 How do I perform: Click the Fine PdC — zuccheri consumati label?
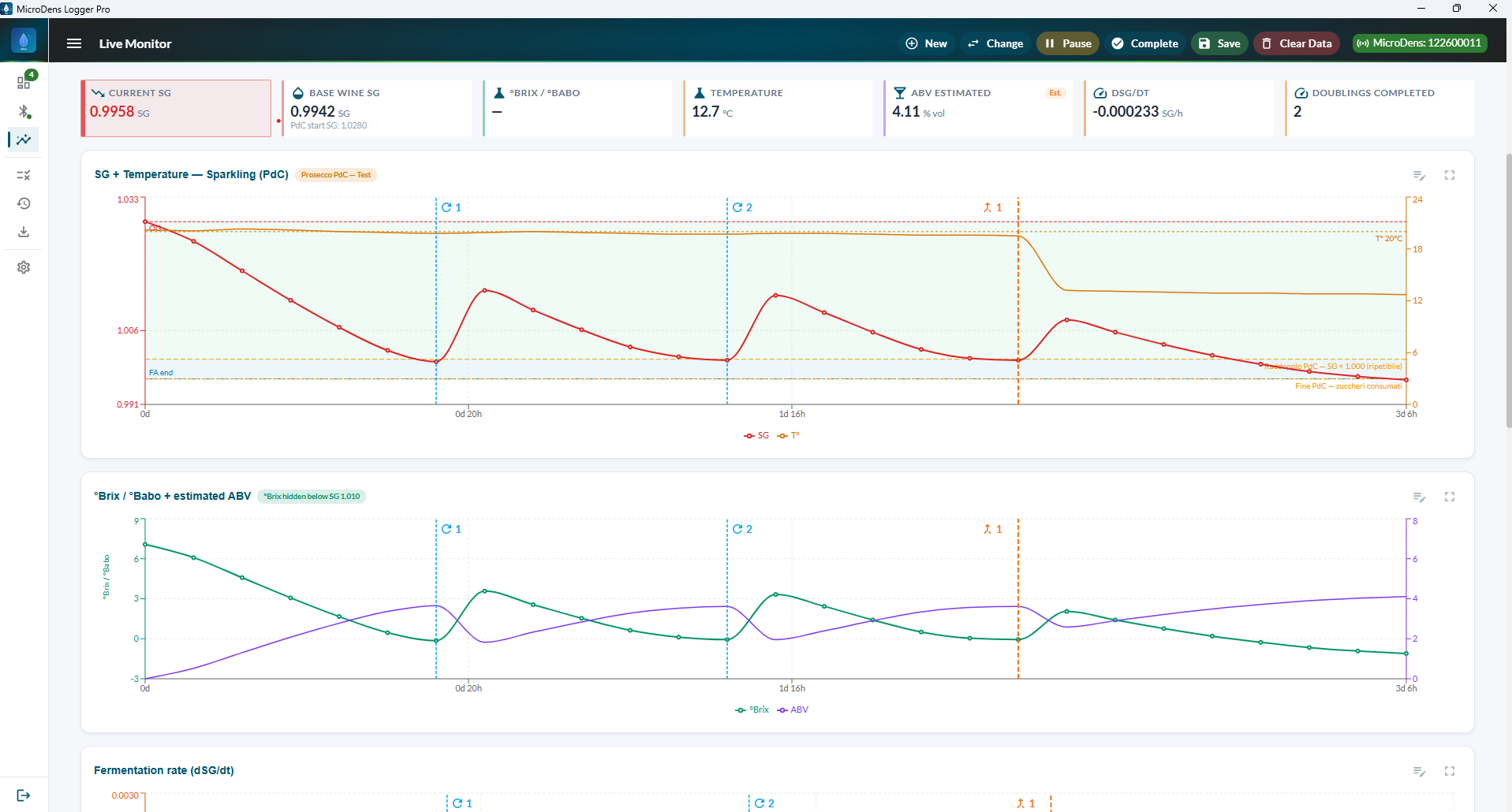(1349, 386)
